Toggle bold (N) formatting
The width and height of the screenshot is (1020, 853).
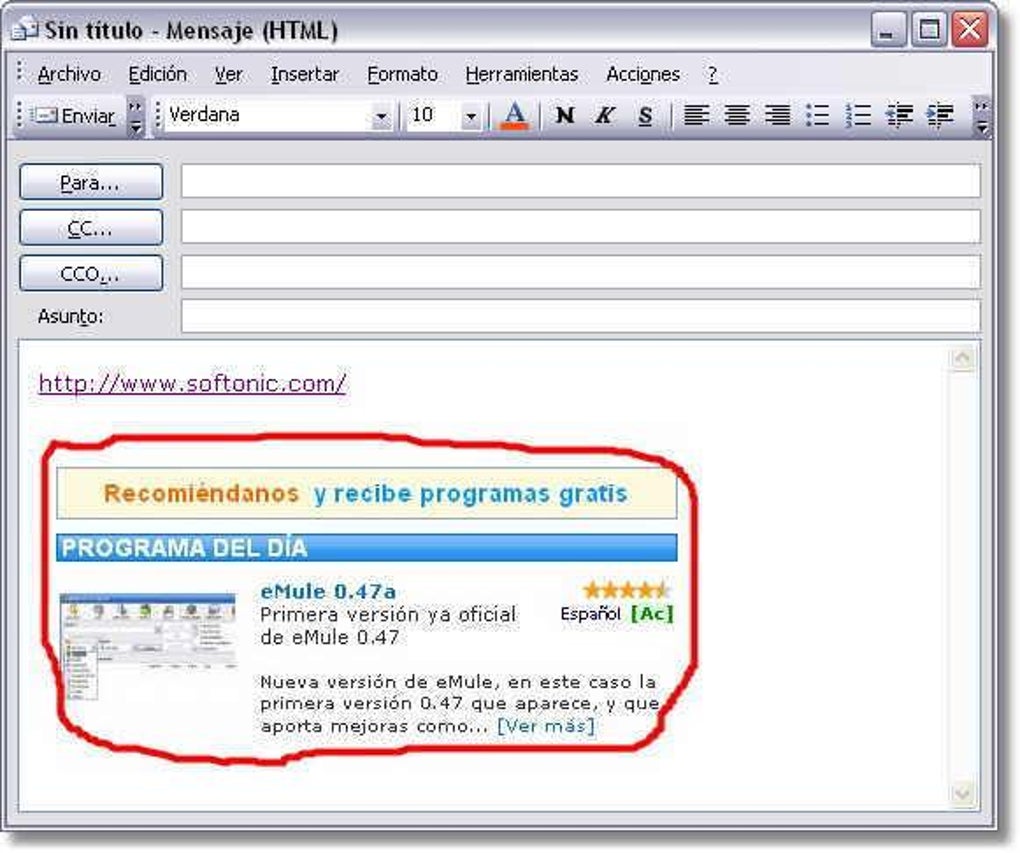point(565,116)
